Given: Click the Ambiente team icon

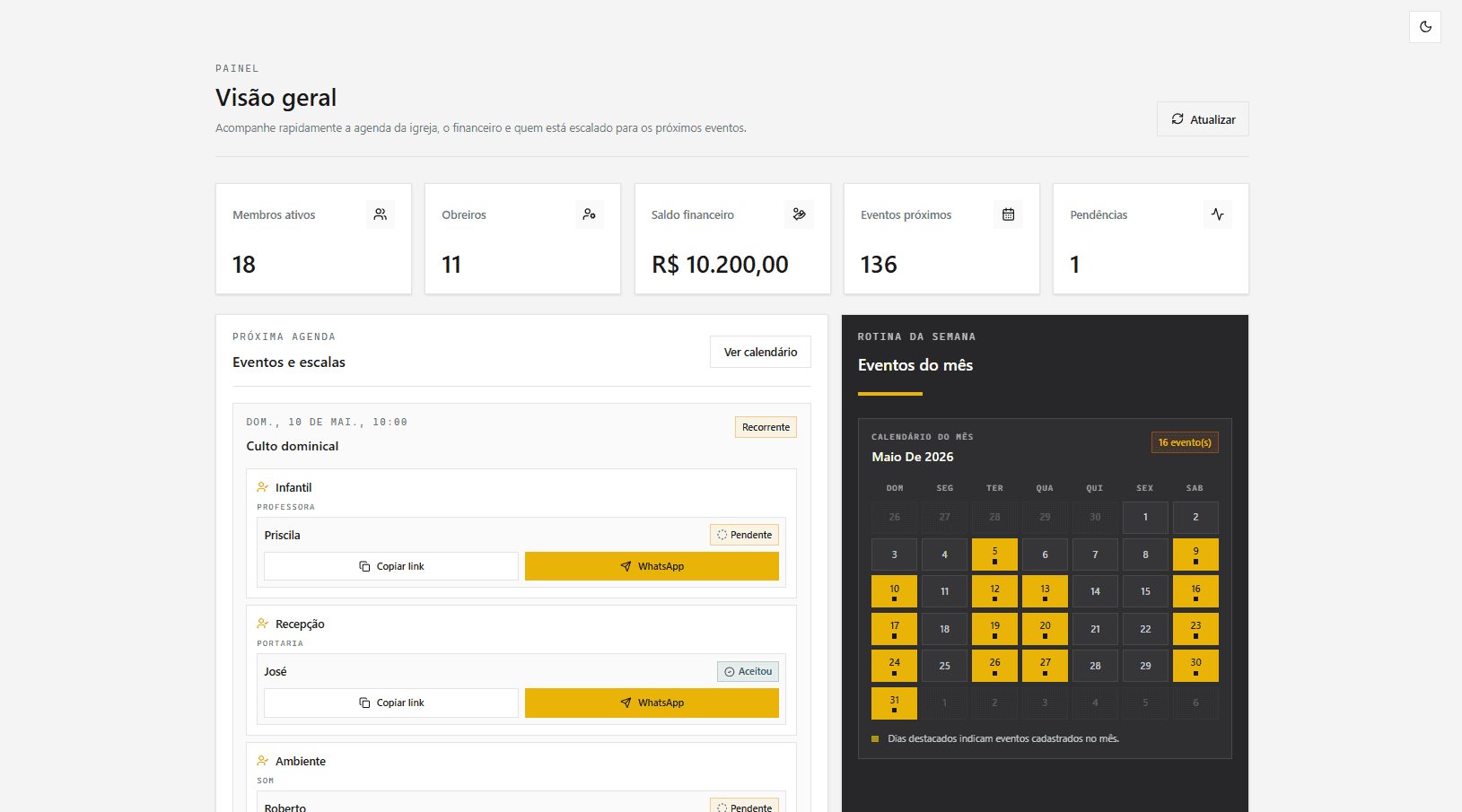Looking at the screenshot, I should (263, 761).
